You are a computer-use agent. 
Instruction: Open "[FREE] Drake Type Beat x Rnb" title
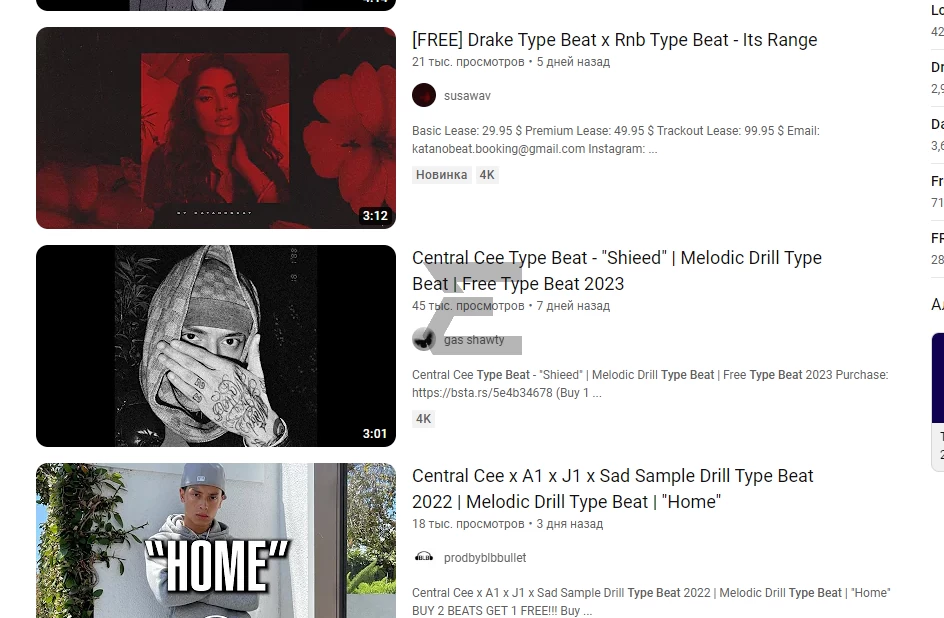click(615, 40)
